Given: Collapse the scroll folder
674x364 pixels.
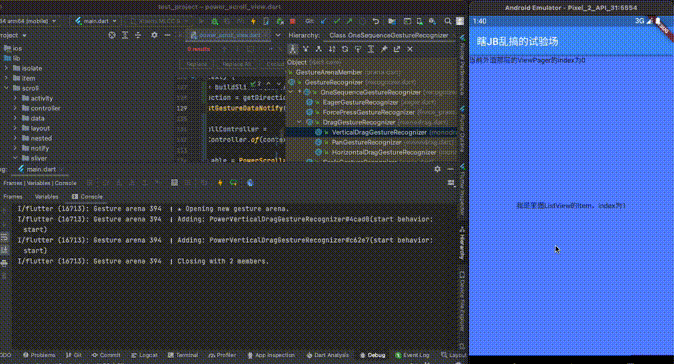Looking at the screenshot, I should click(x=6, y=88).
